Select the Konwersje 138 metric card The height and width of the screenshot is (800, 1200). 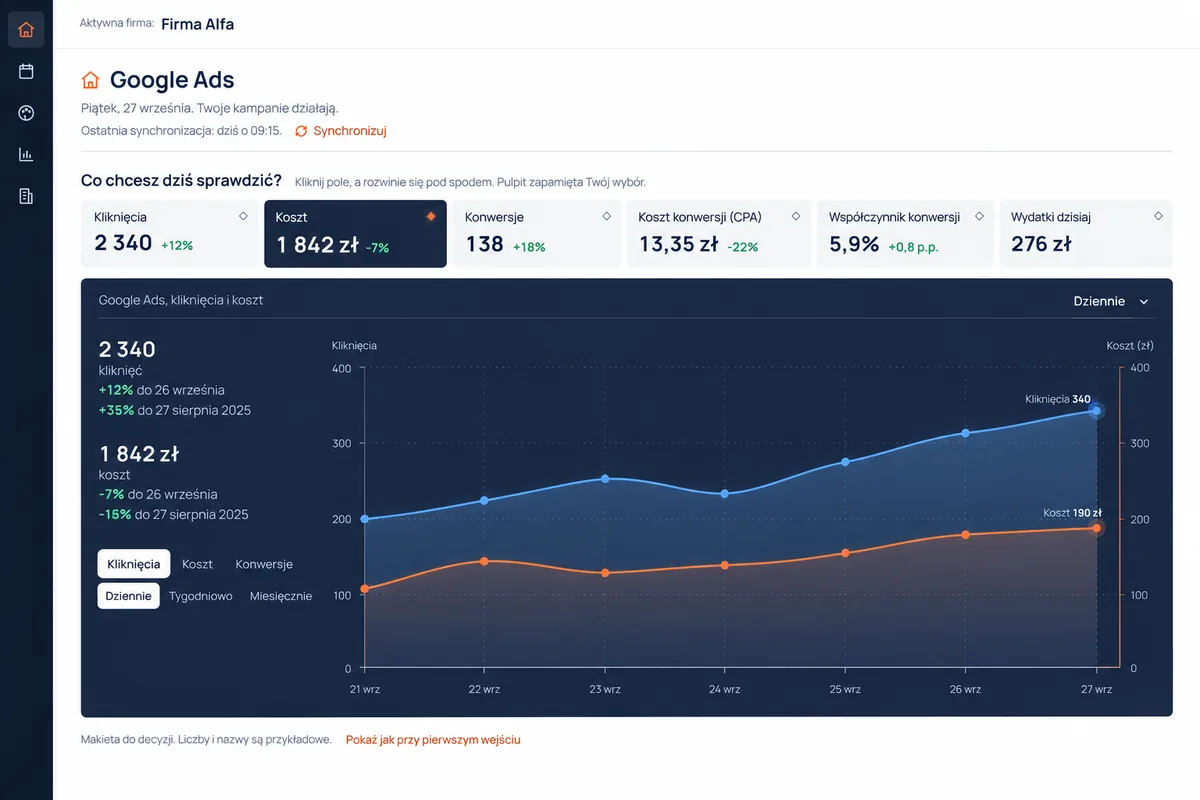537,234
